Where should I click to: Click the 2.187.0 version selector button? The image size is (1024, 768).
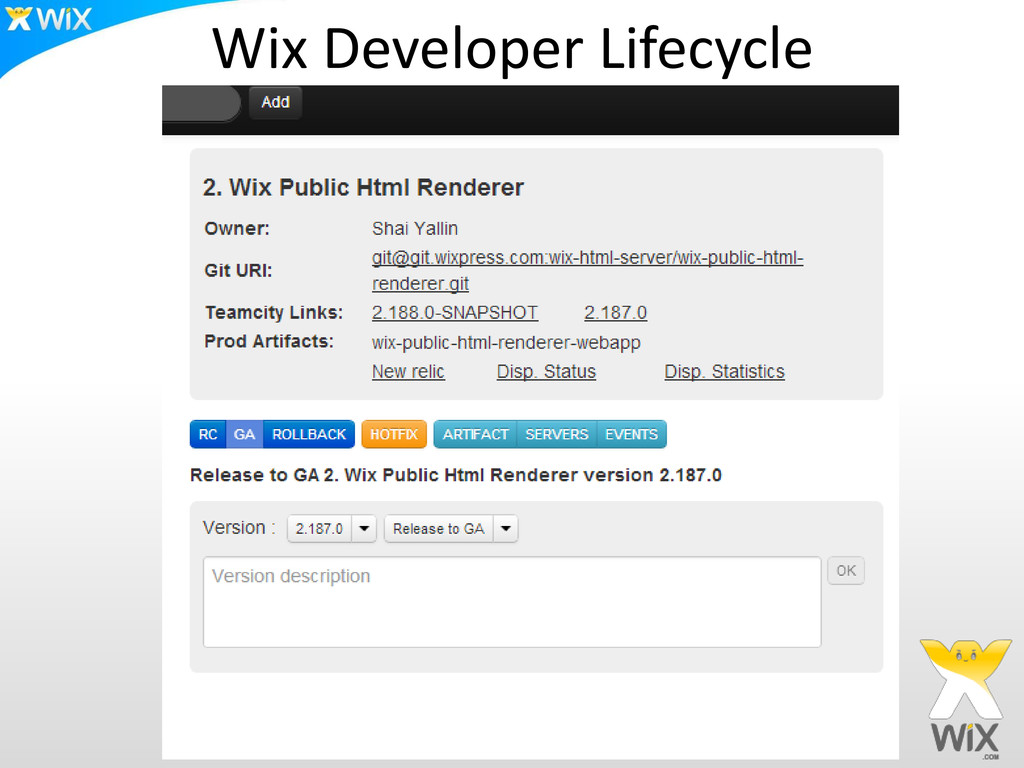[319, 528]
